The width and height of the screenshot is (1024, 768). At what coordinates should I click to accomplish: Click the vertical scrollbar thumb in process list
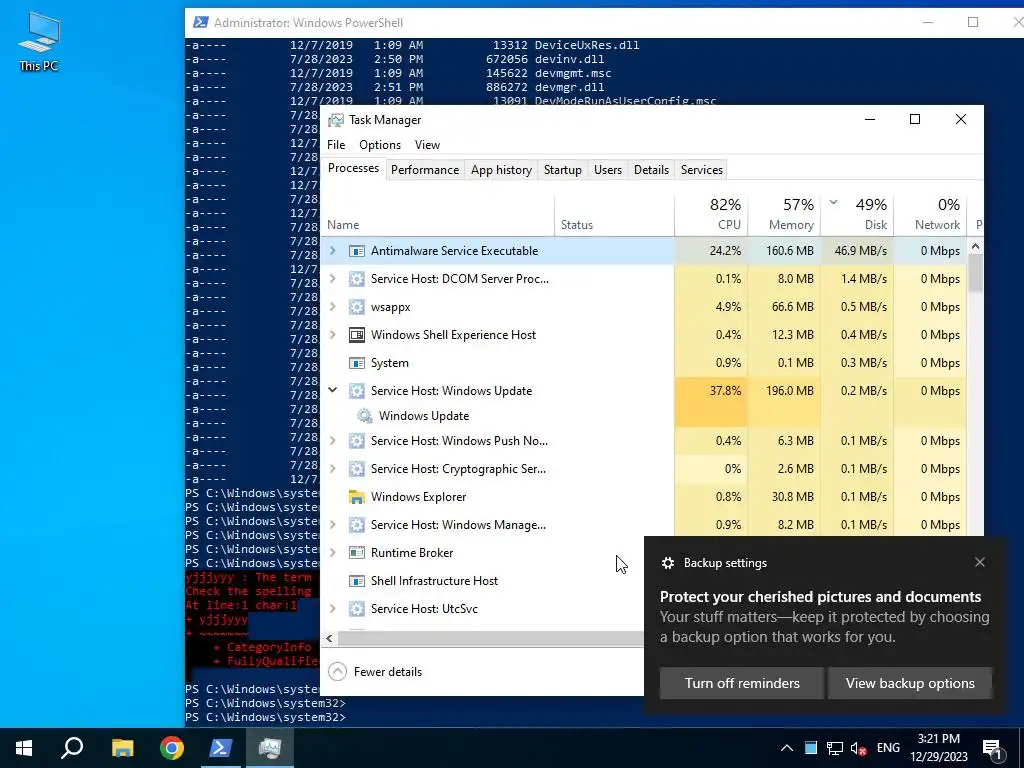[x=975, y=273]
